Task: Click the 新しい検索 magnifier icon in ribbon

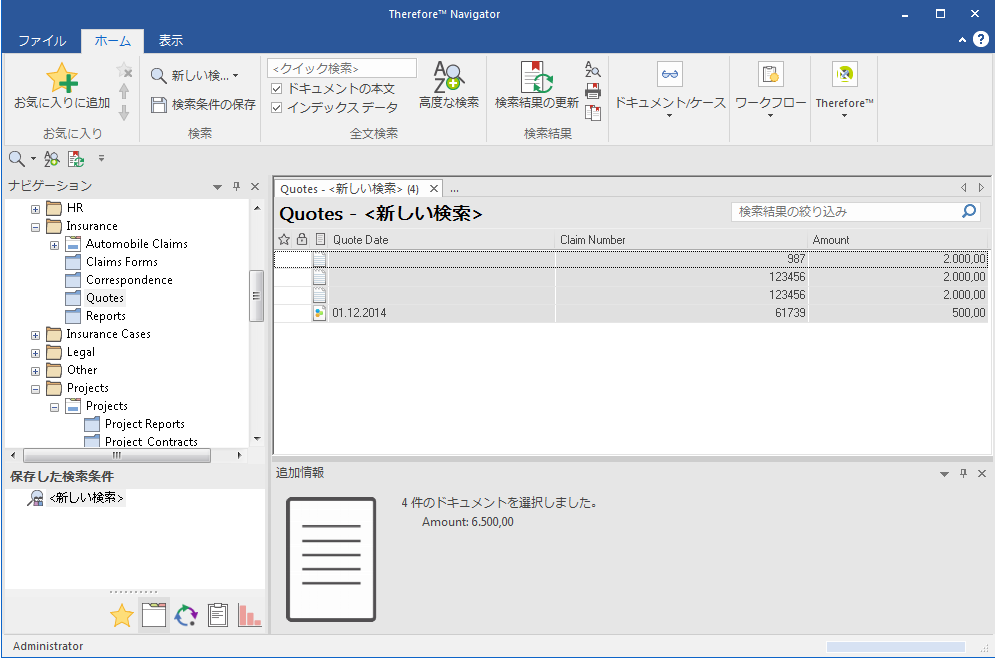Action: click(159, 76)
